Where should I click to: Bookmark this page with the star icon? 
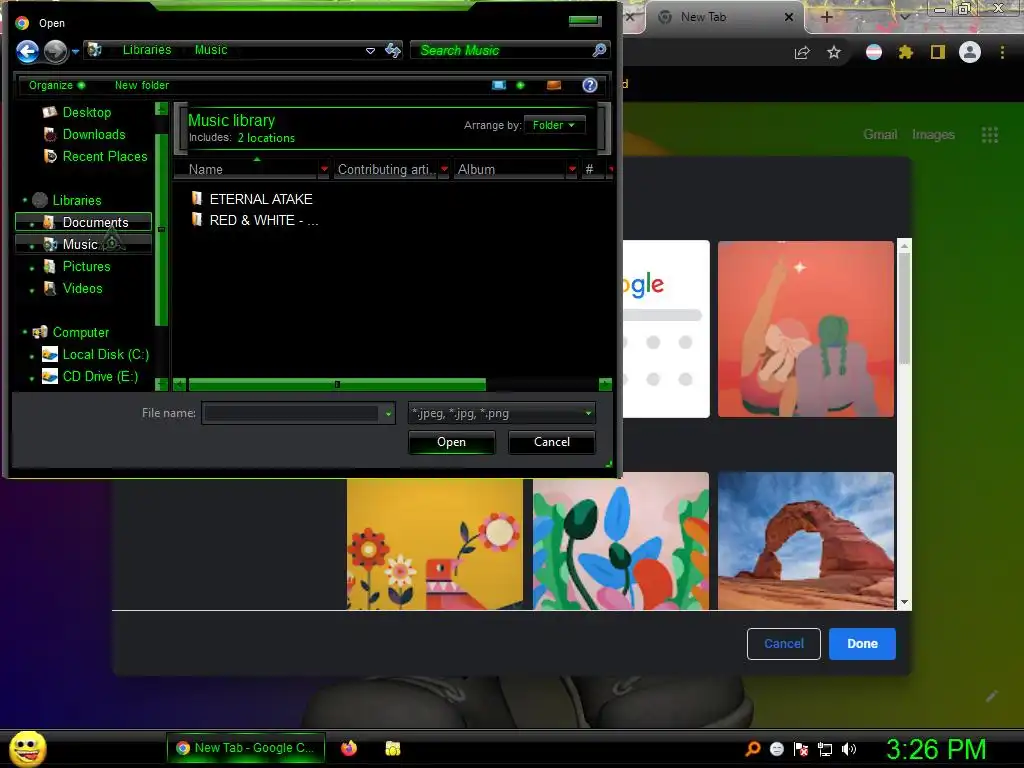pyautogui.click(x=834, y=52)
